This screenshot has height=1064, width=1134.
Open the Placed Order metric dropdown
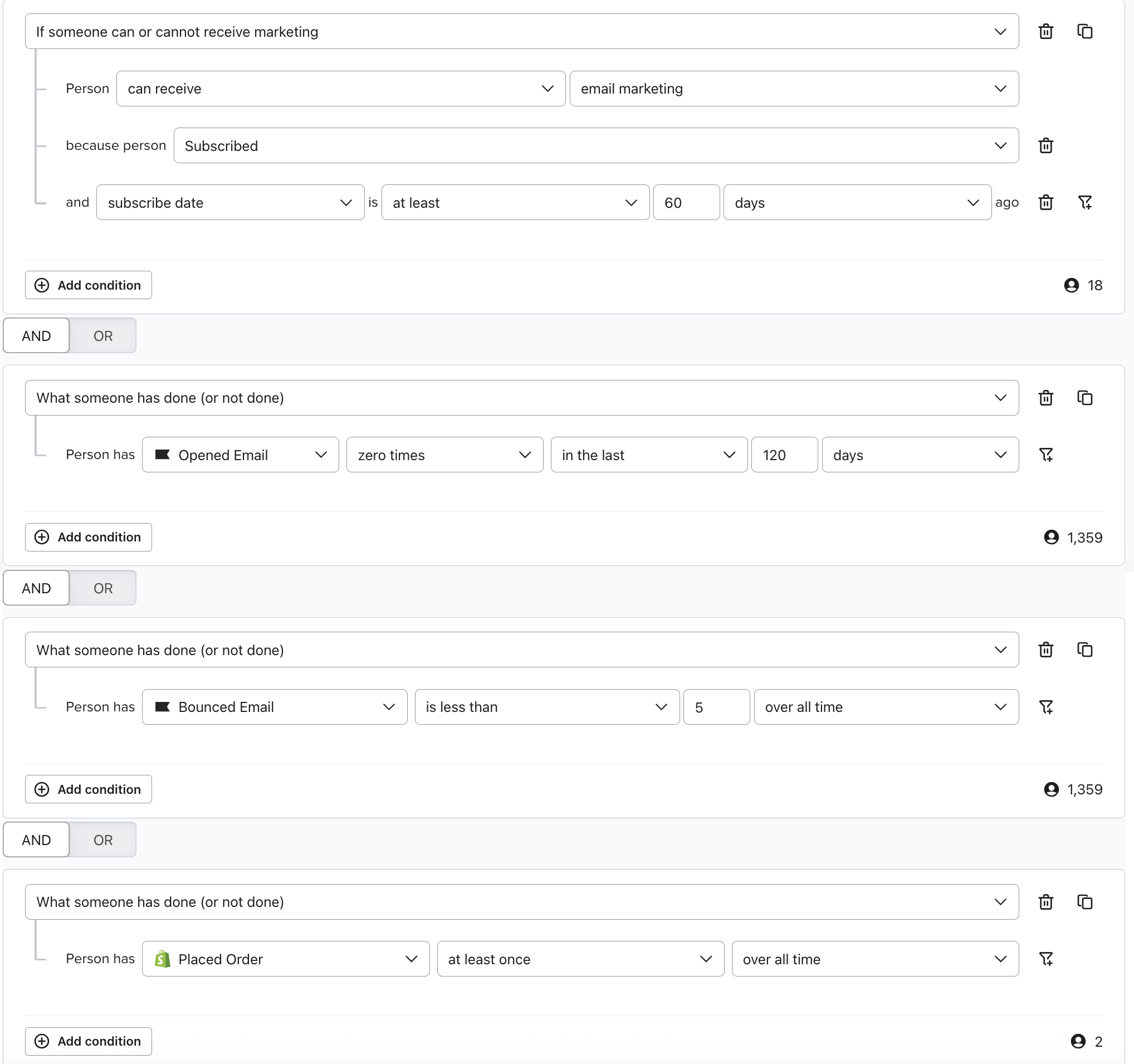[285, 959]
